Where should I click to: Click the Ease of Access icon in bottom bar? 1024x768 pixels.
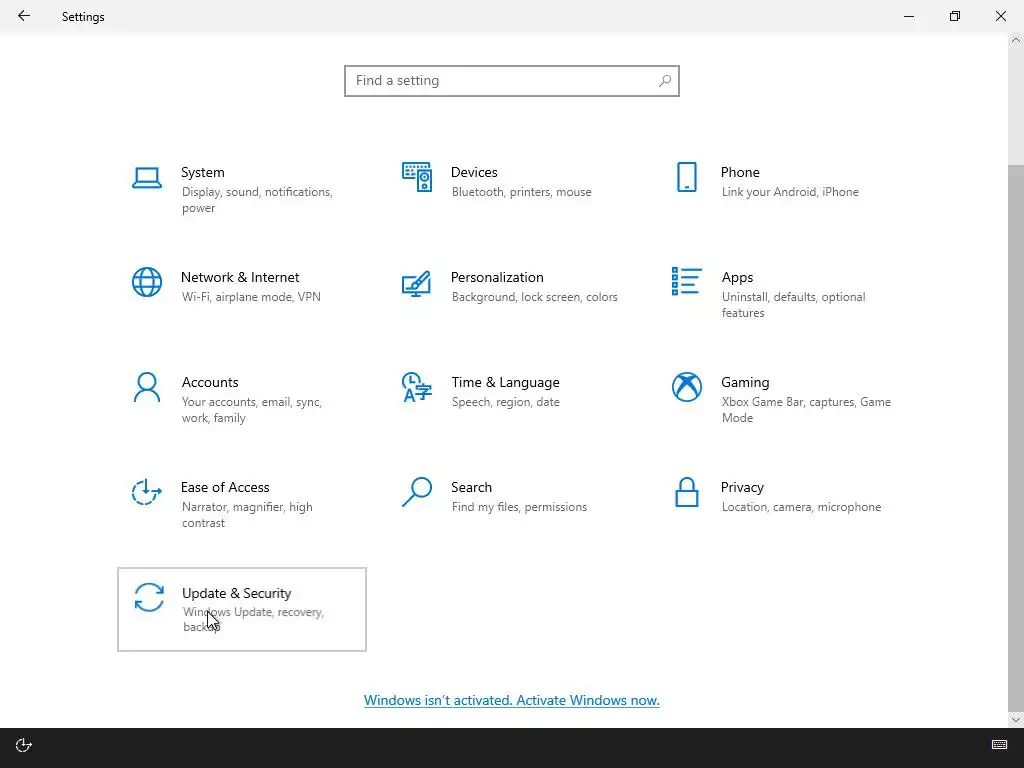(x=24, y=745)
